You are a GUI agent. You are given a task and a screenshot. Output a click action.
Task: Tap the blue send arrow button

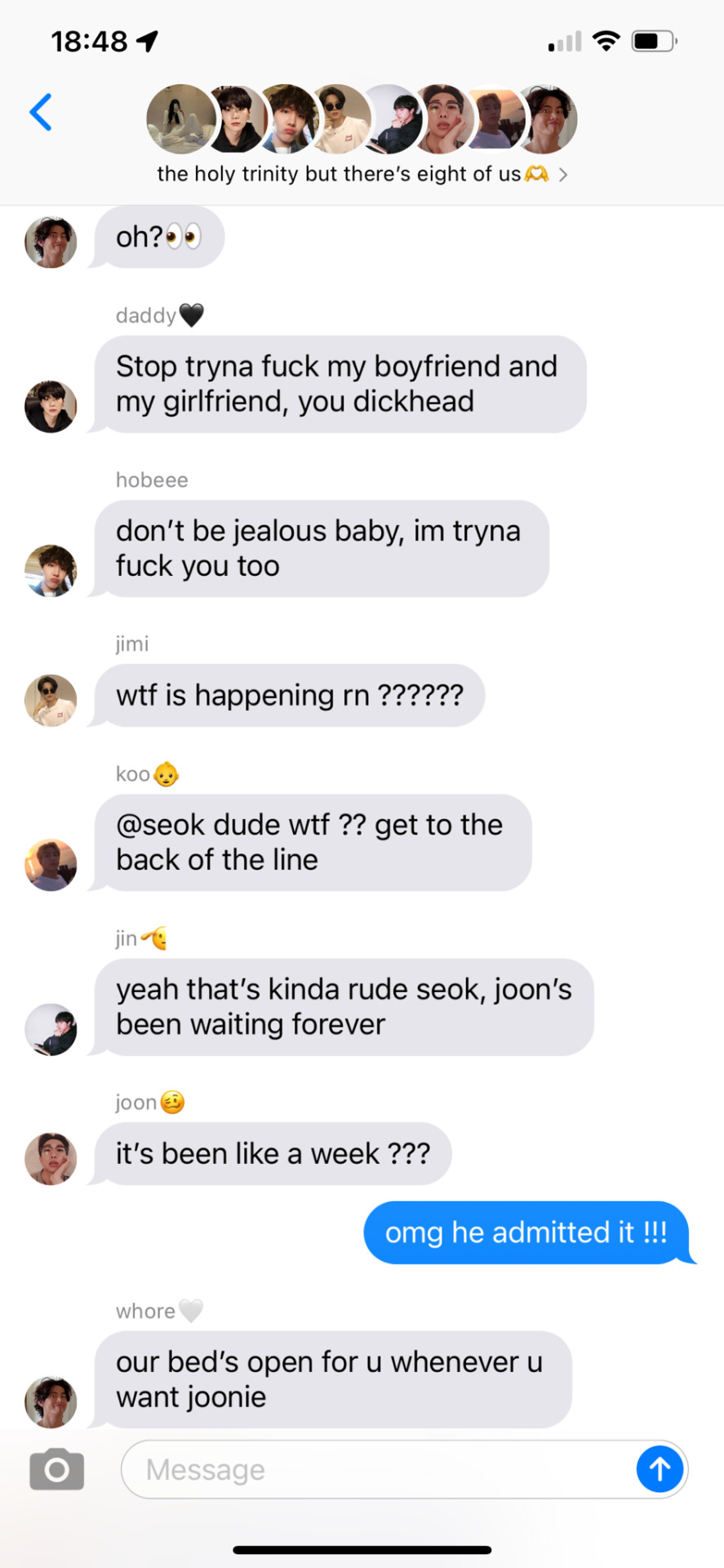(x=660, y=1469)
